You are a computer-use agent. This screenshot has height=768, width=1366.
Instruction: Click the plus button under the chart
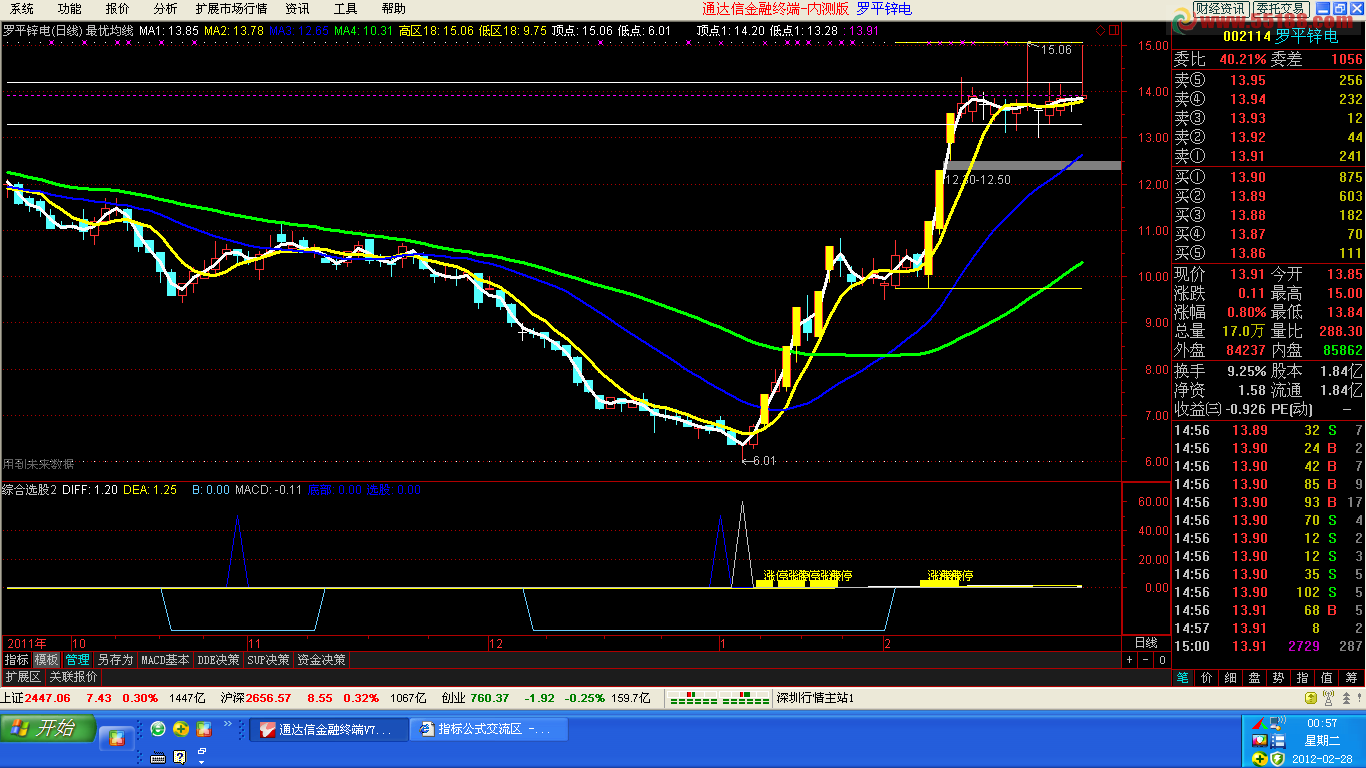click(x=1130, y=660)
